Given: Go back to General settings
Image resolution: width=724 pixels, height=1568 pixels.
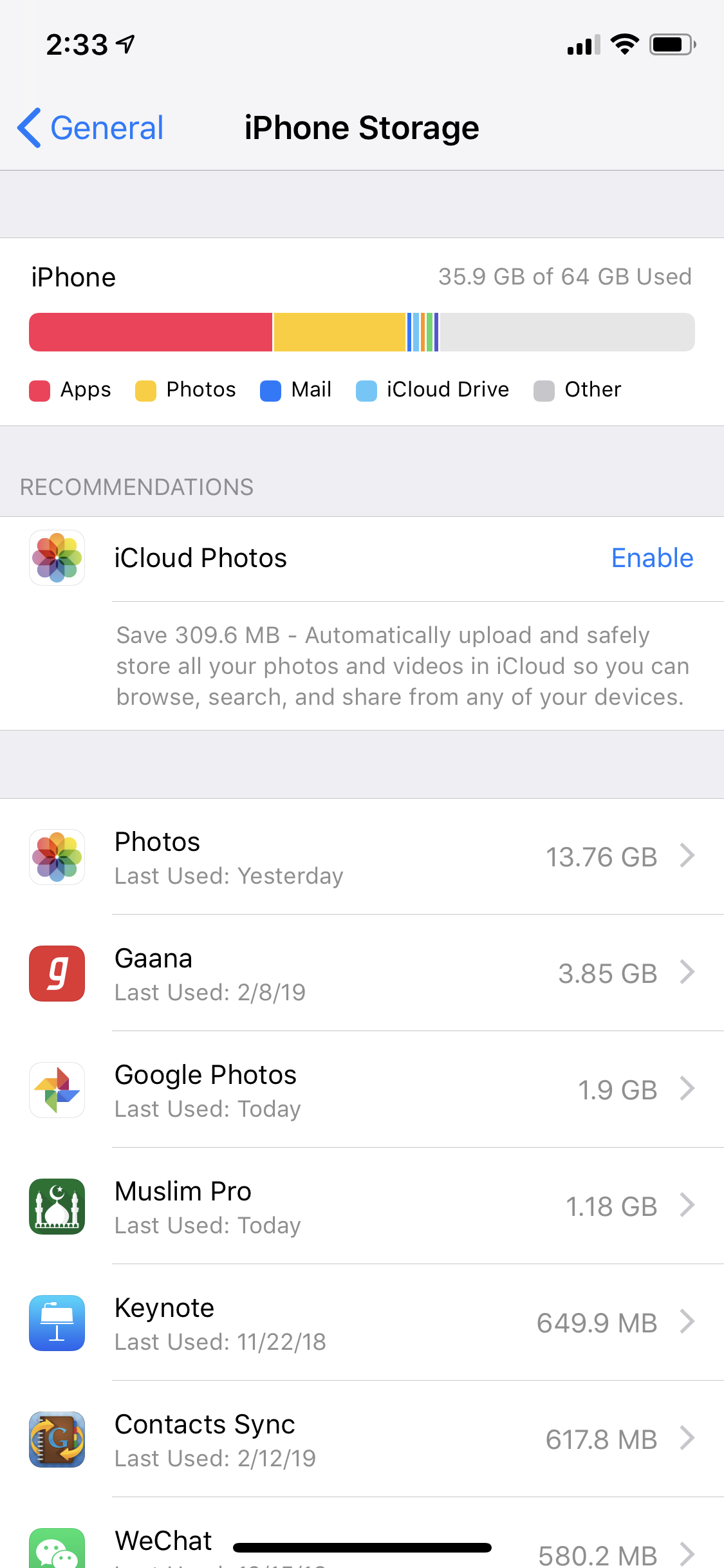Looking at the screenshot, I should coord(90,127).
